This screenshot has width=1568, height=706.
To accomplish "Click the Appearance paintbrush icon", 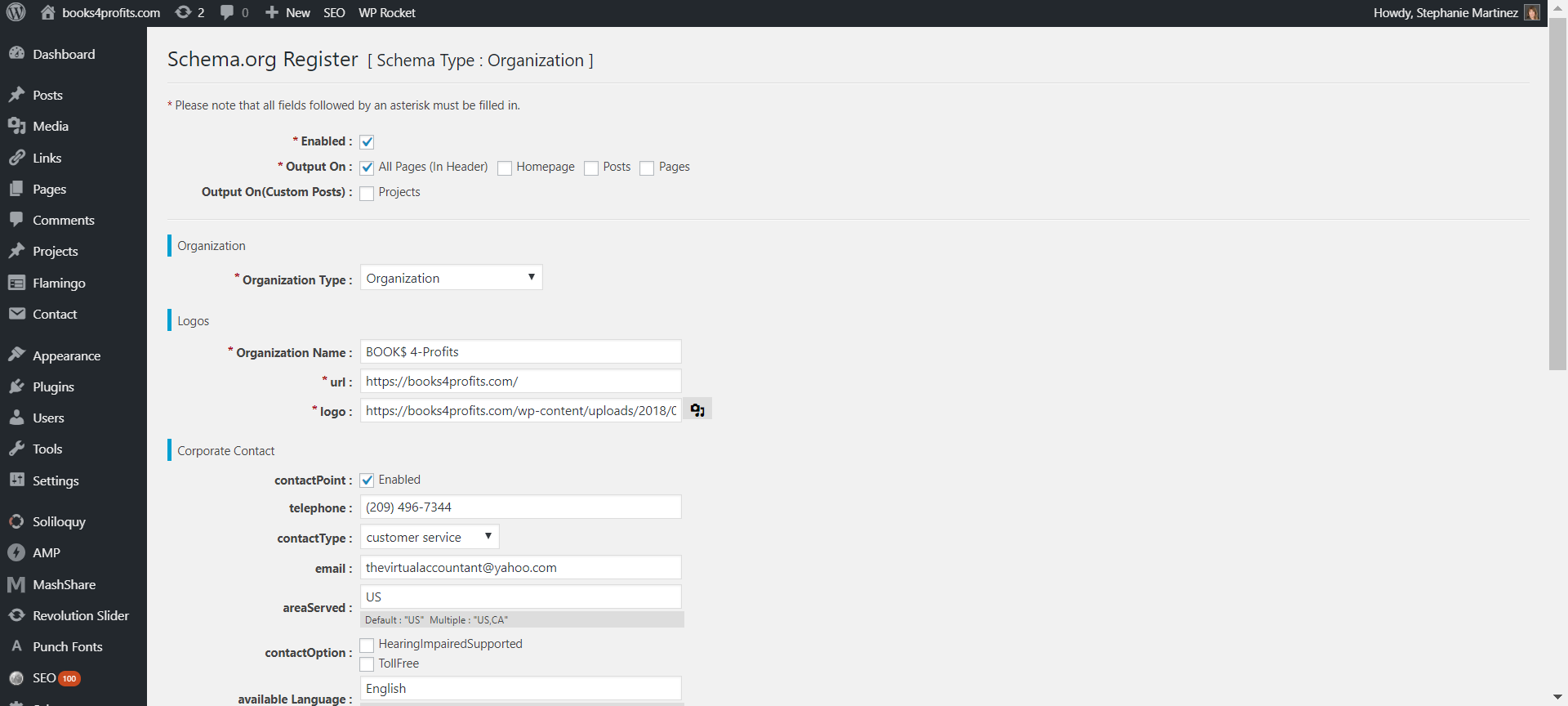I will pos(16,355).
